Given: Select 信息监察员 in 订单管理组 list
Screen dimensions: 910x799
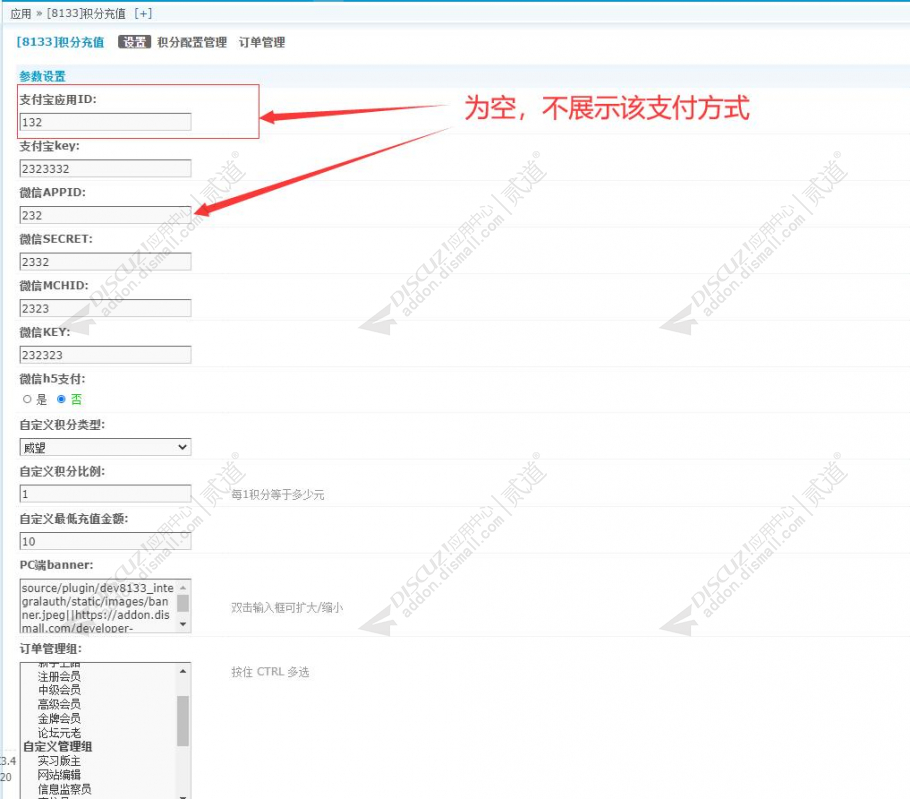Looking at the screenshot, I should [x=64, y=789].
